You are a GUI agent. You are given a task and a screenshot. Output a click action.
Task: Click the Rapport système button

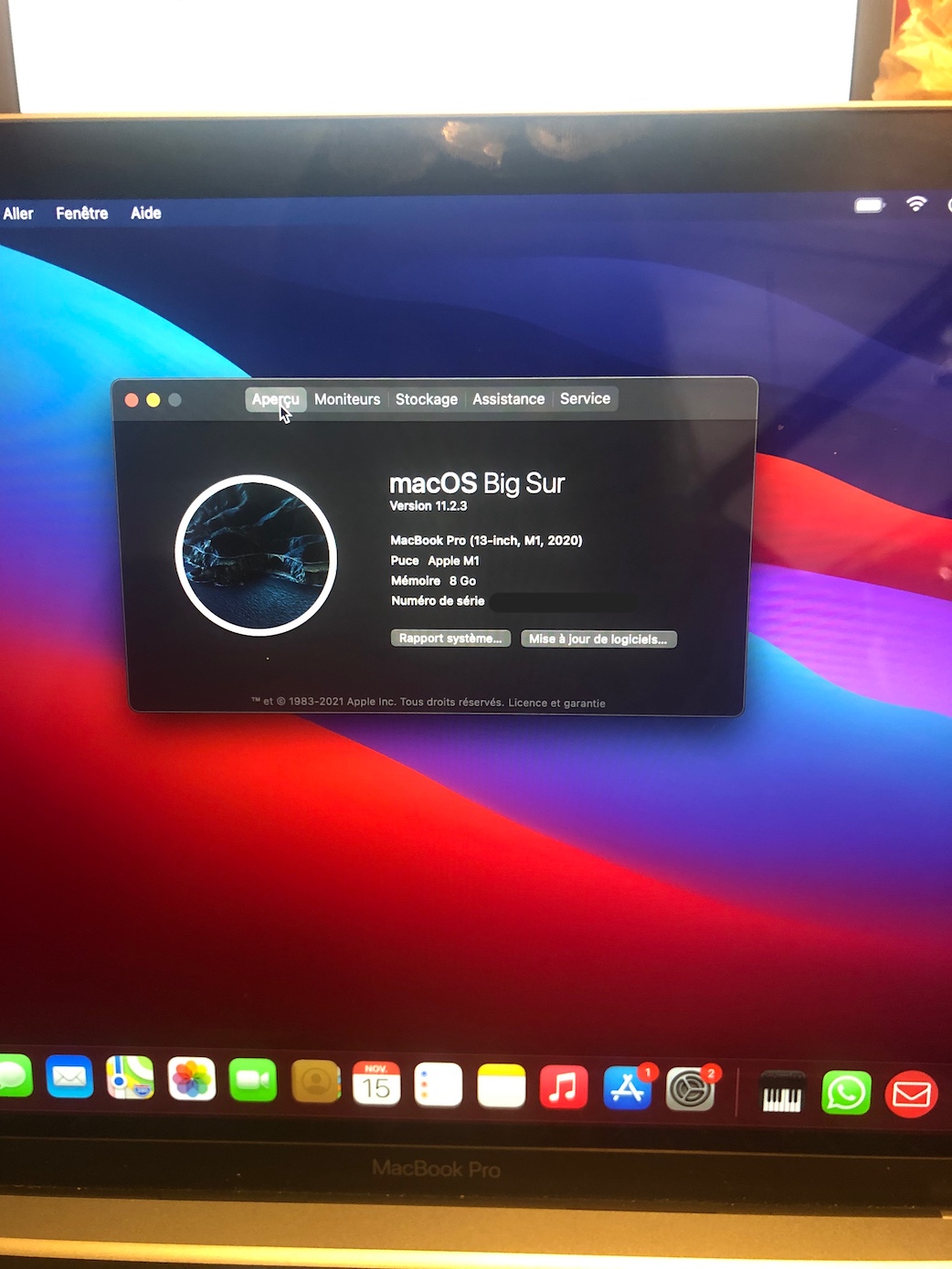450,639
